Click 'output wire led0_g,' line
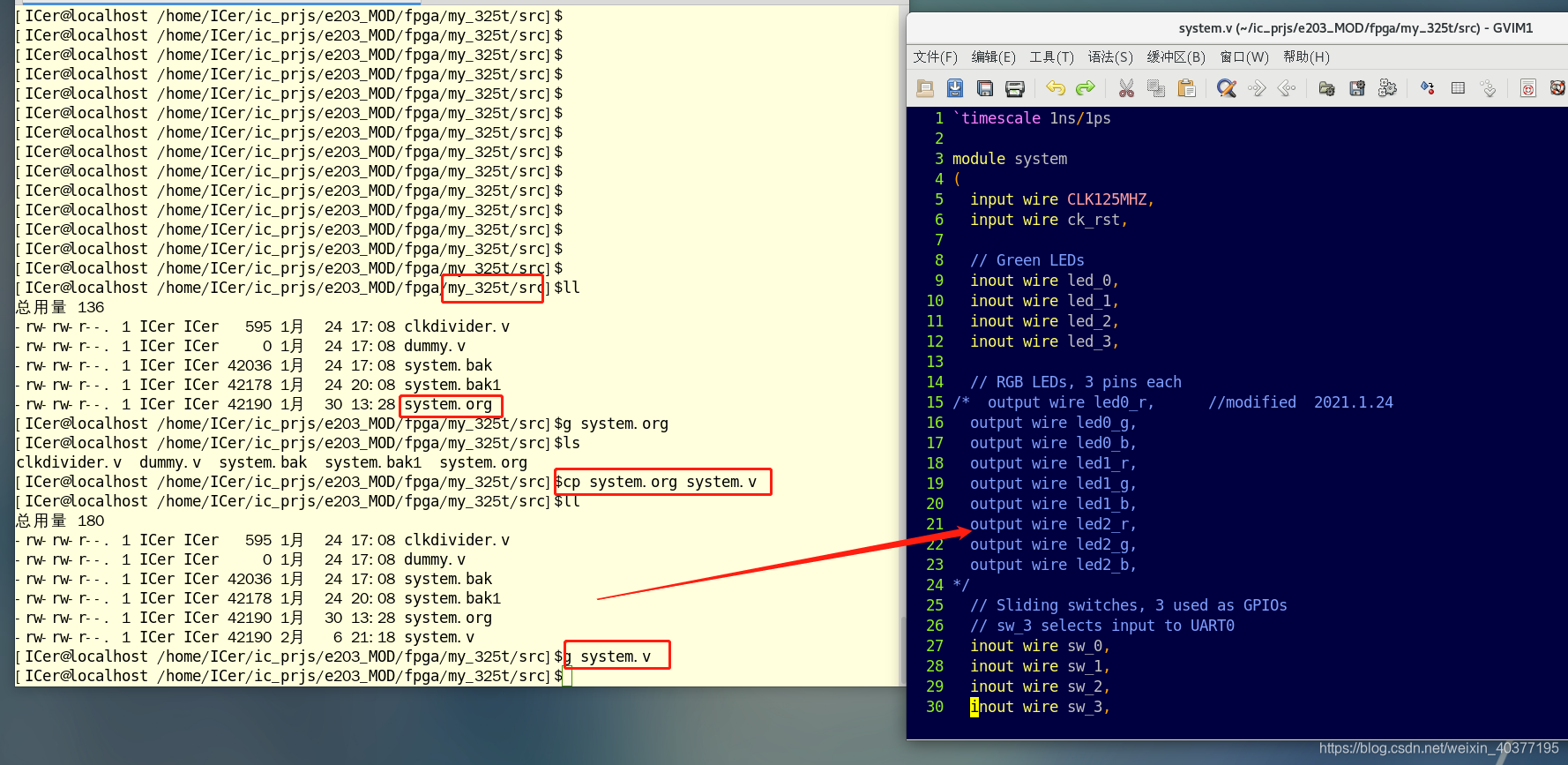The image size is (1568, 765). coord(1053,423)
